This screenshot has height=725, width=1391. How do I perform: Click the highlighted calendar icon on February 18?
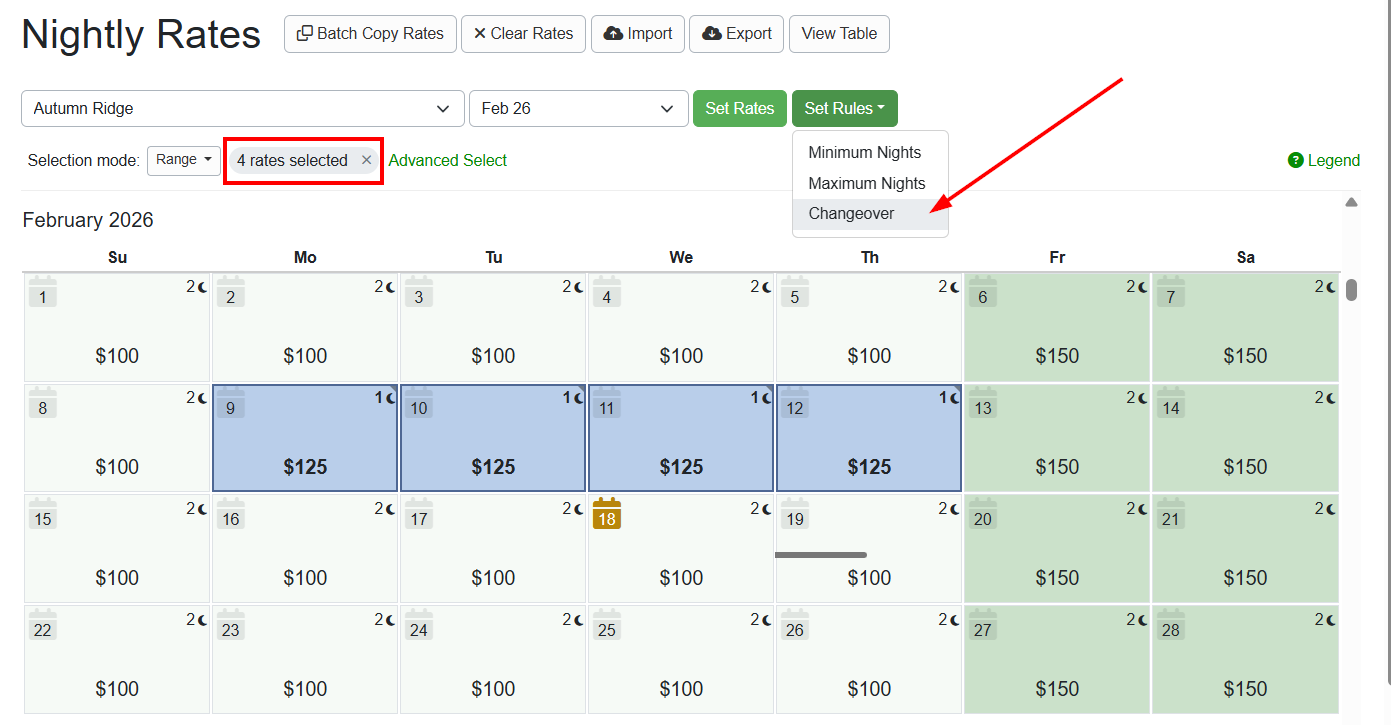(607, 514)
